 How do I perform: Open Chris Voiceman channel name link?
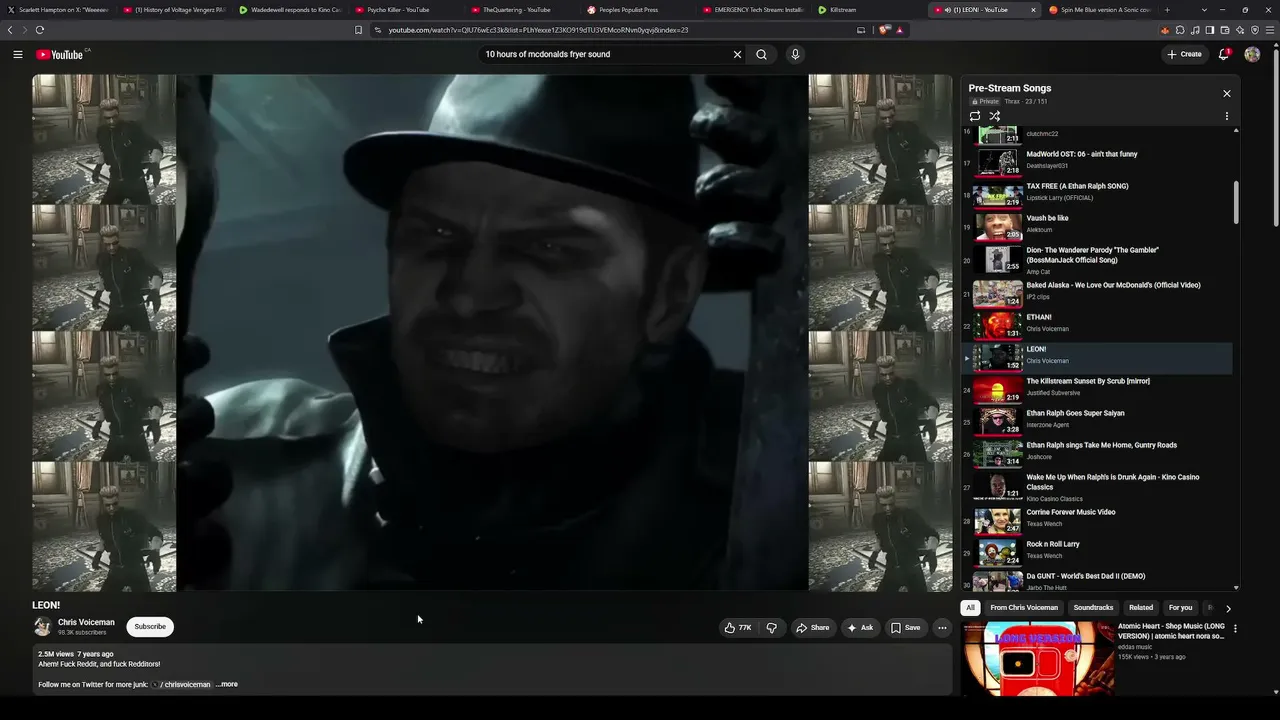coord(86,622)
